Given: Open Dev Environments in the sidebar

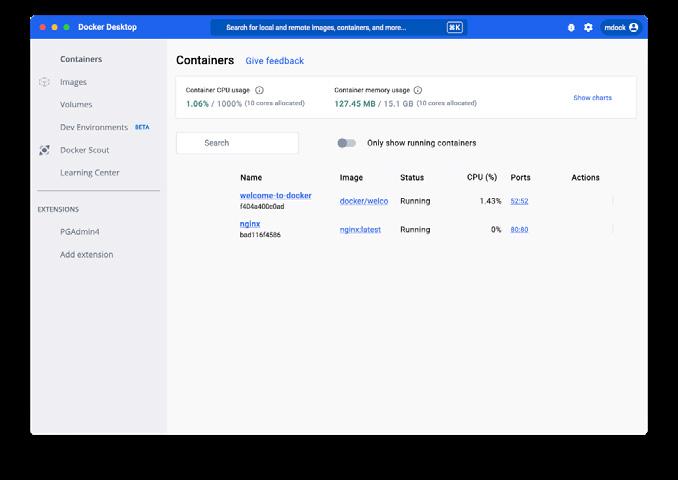Looking at the screenshot, I should point(94,127).
